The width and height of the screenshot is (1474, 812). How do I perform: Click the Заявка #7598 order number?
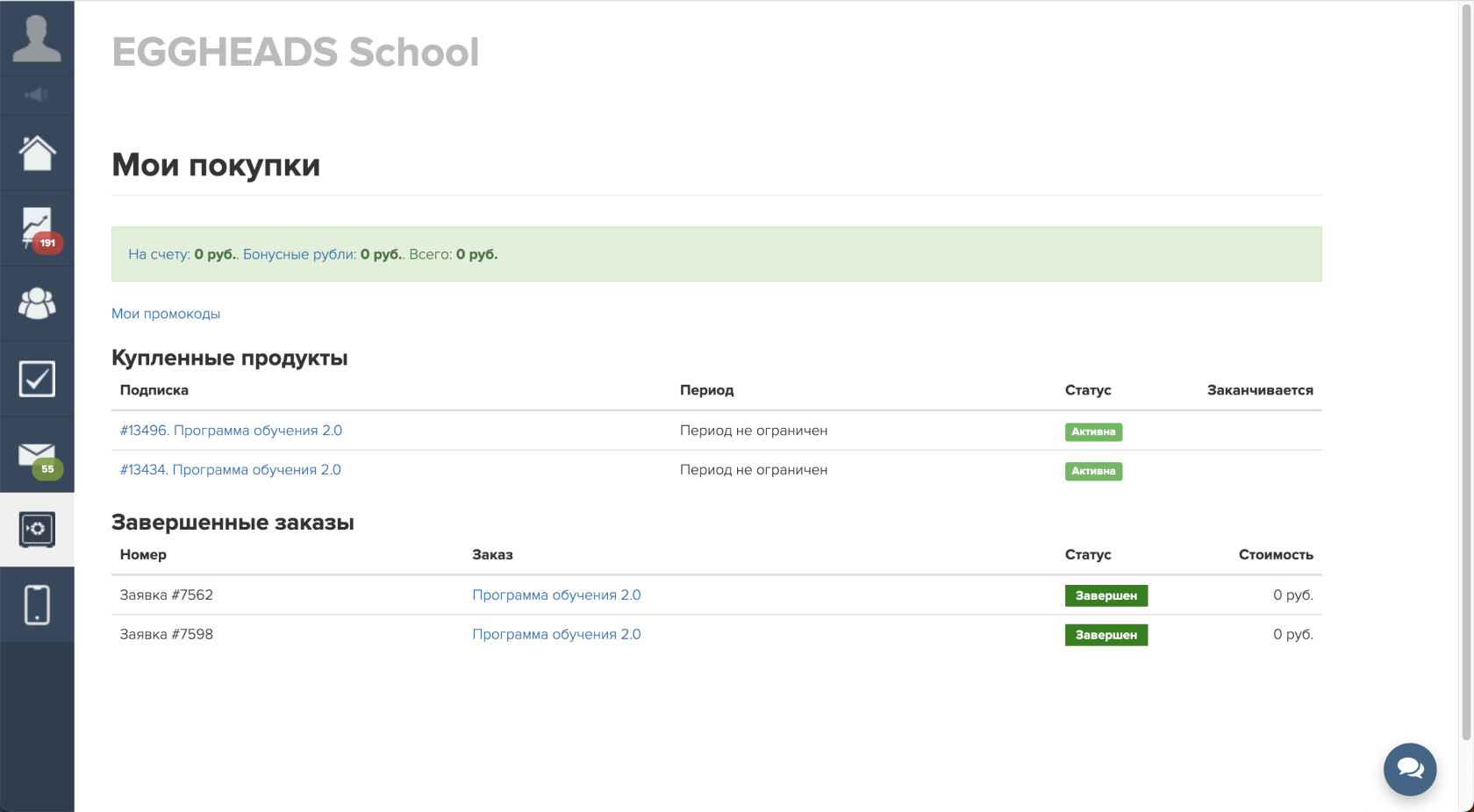click(167, 634)
